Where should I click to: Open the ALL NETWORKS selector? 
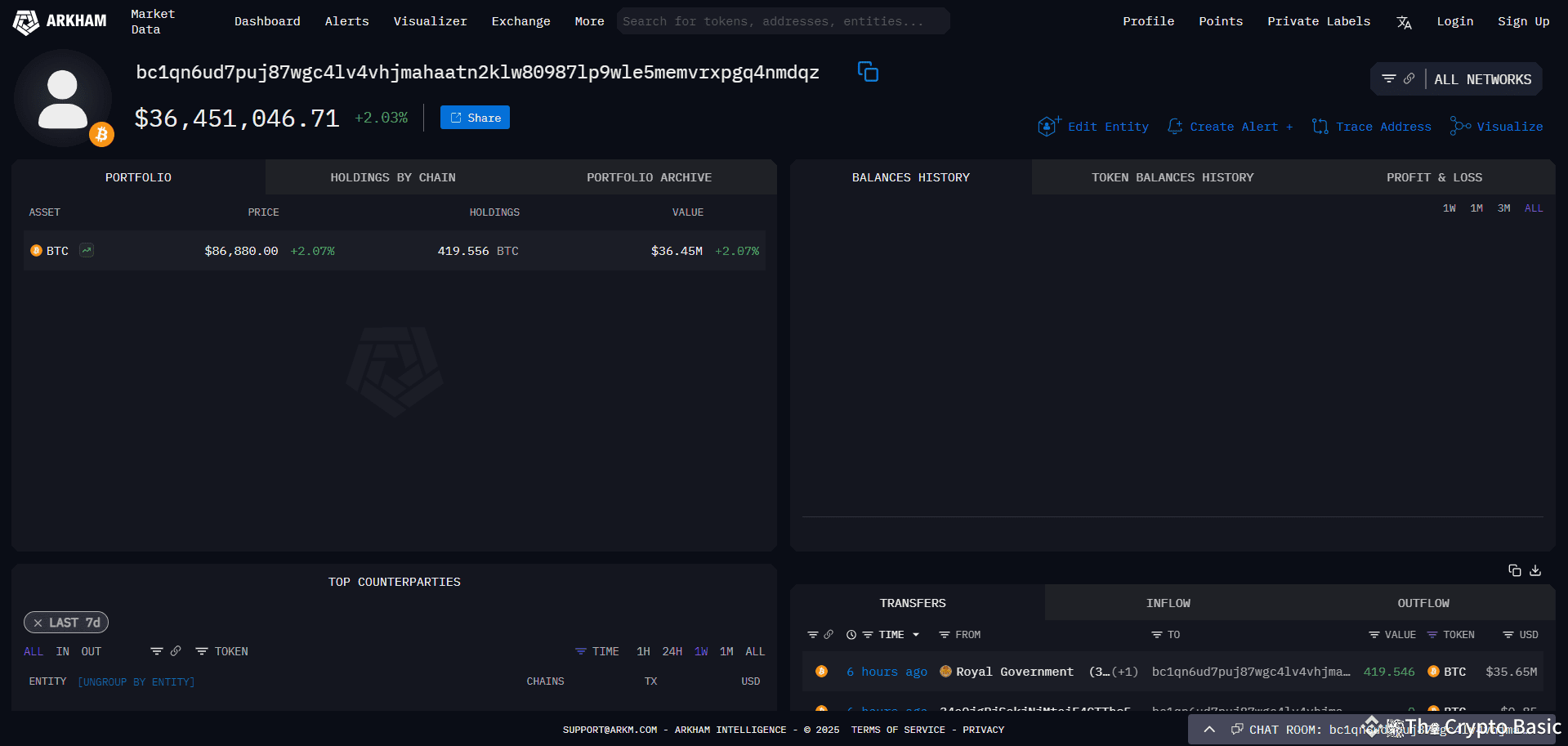(x=1482, y=79)
